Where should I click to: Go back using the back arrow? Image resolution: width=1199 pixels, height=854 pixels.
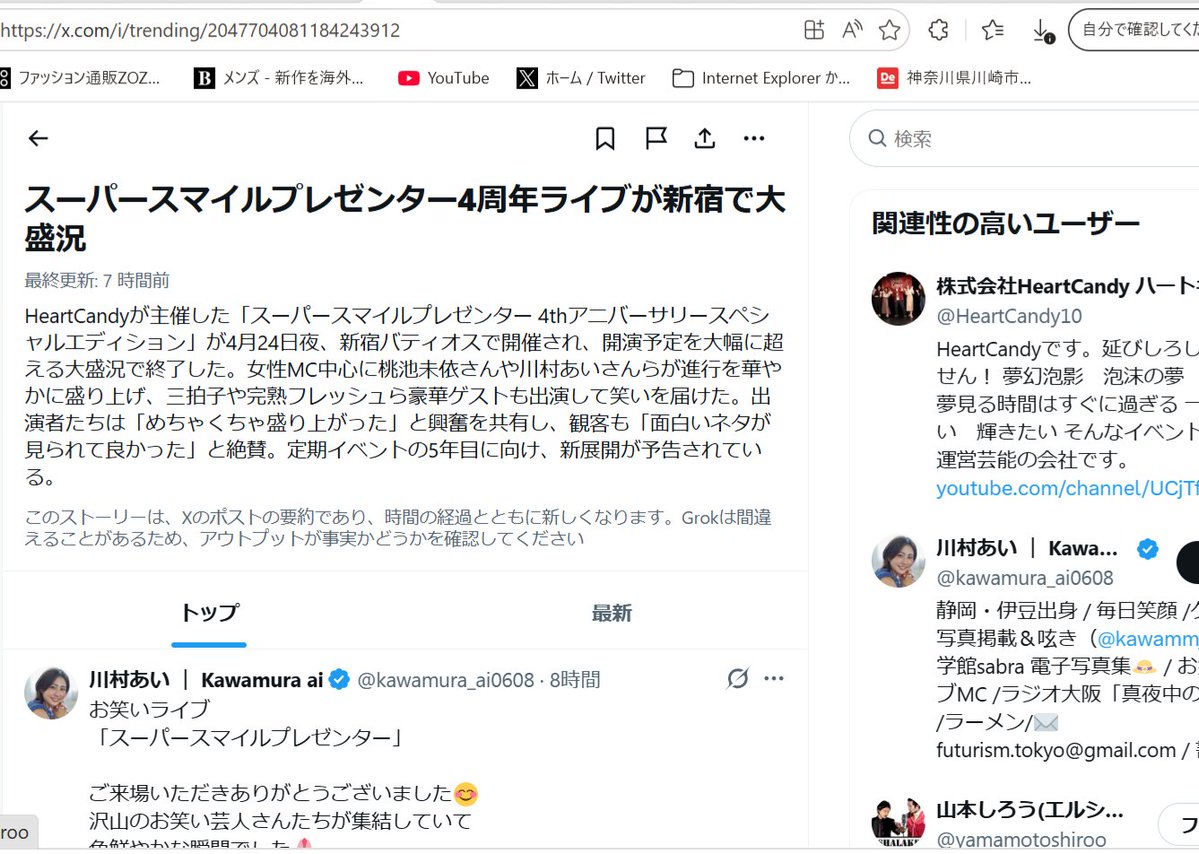(37, 139)
